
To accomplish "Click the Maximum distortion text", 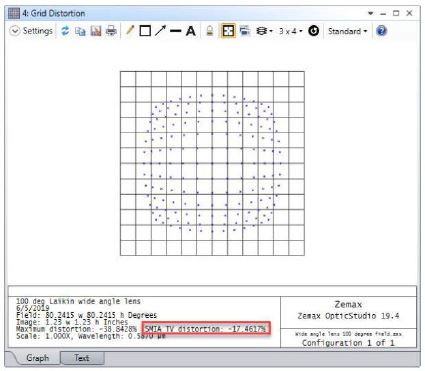I will (x=76, y=329).
